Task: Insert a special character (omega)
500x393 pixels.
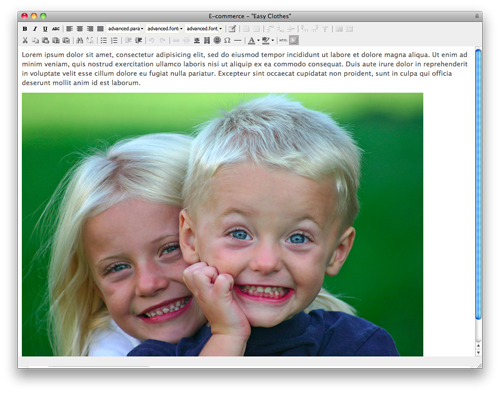Action: click(227, 40)
